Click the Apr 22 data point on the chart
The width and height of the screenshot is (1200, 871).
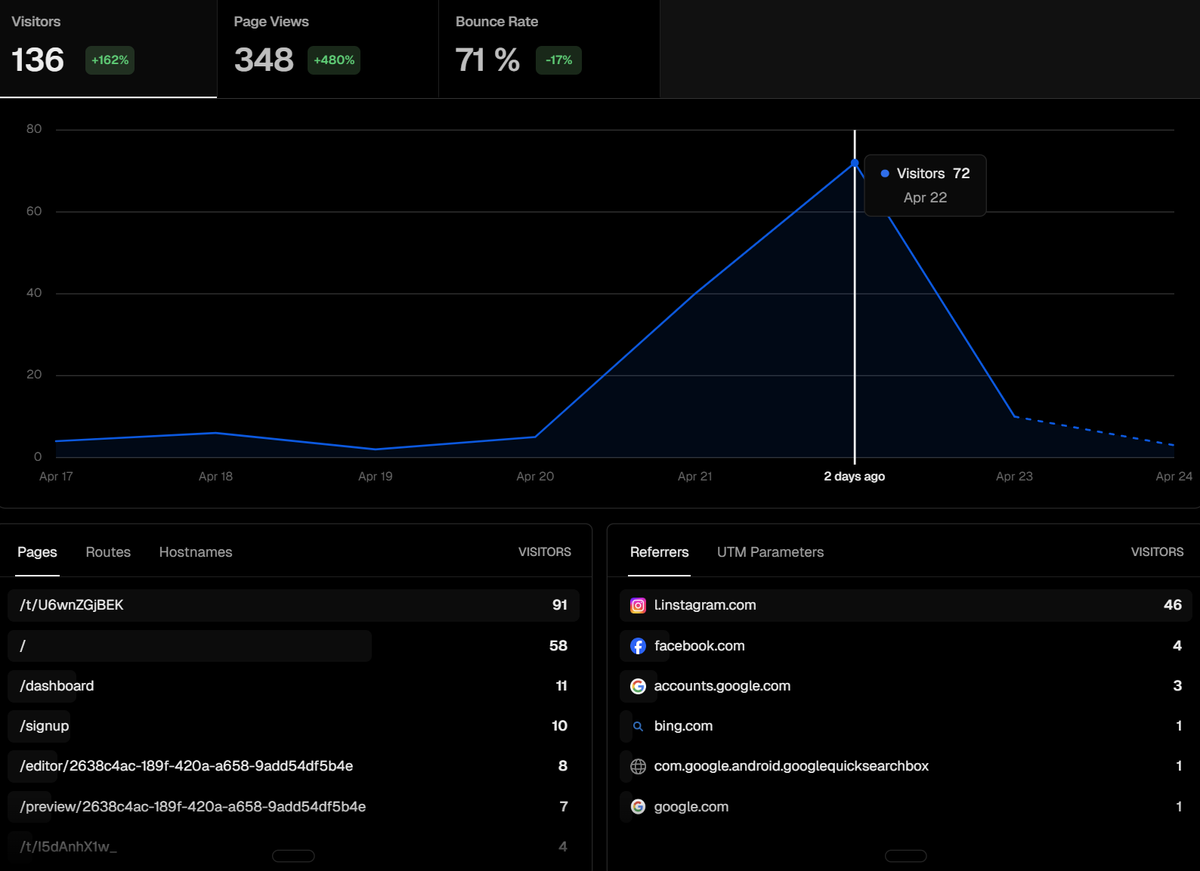click(855, 163)
